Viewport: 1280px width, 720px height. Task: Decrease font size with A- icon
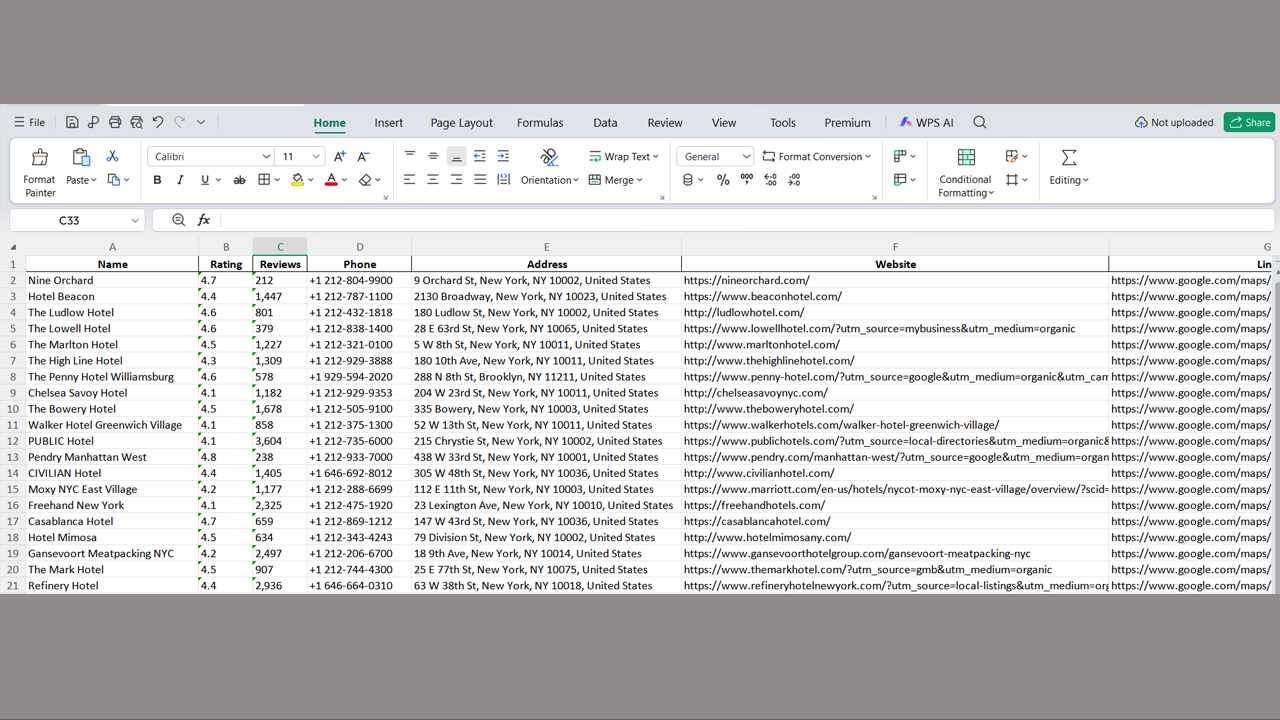tap(363, 156)
